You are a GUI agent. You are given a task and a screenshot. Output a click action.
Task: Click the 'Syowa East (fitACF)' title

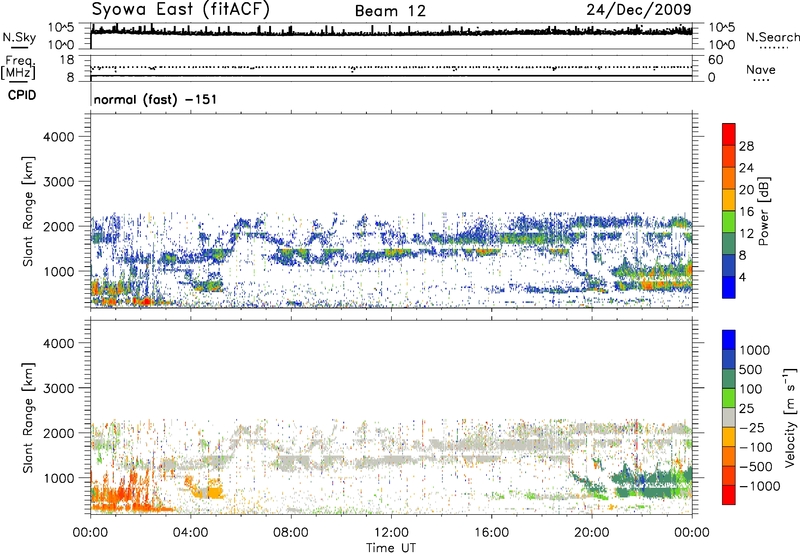180,10
